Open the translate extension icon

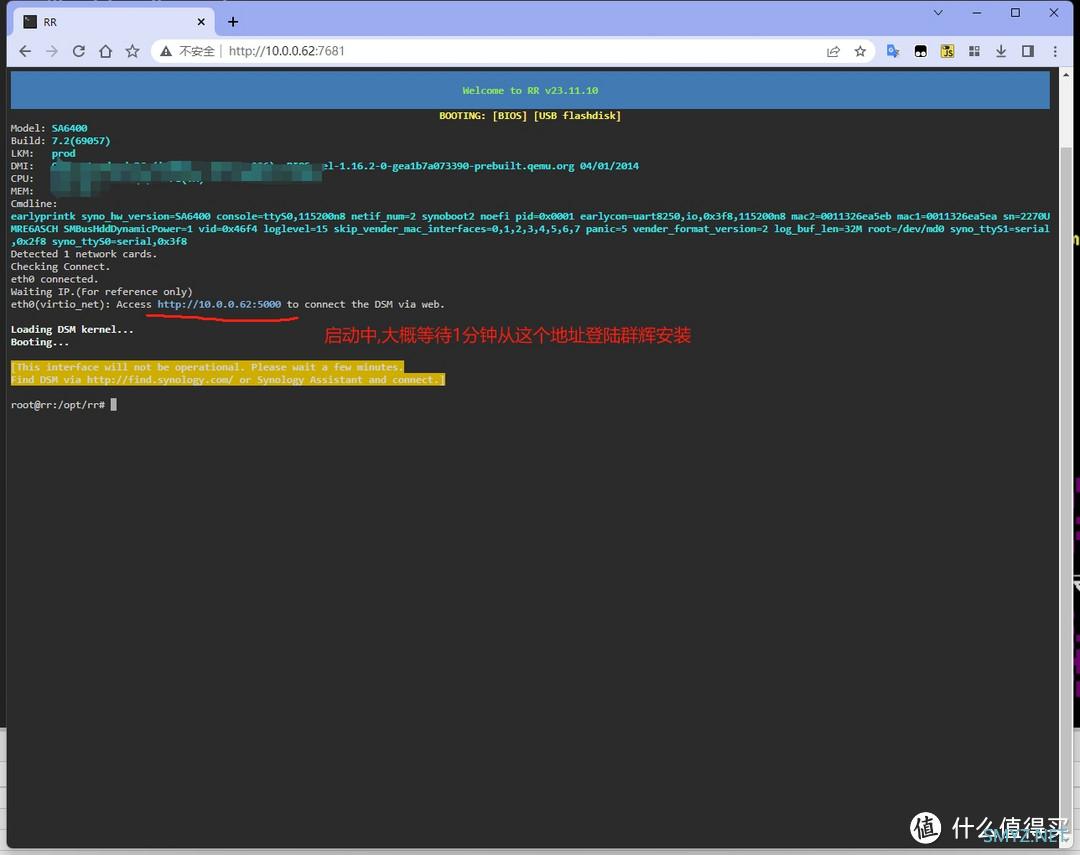coord(893,51)
